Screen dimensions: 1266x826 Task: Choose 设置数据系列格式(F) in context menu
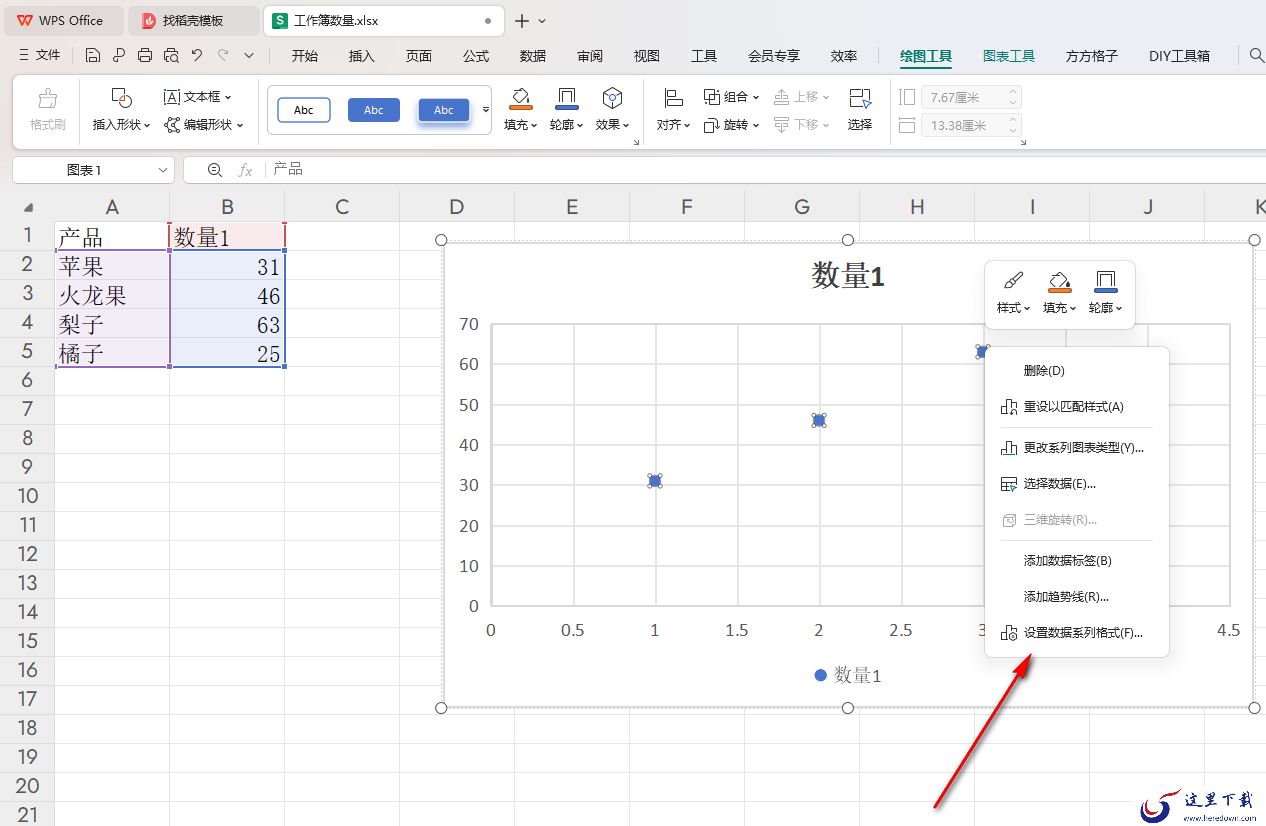(x=1077, y=633)
